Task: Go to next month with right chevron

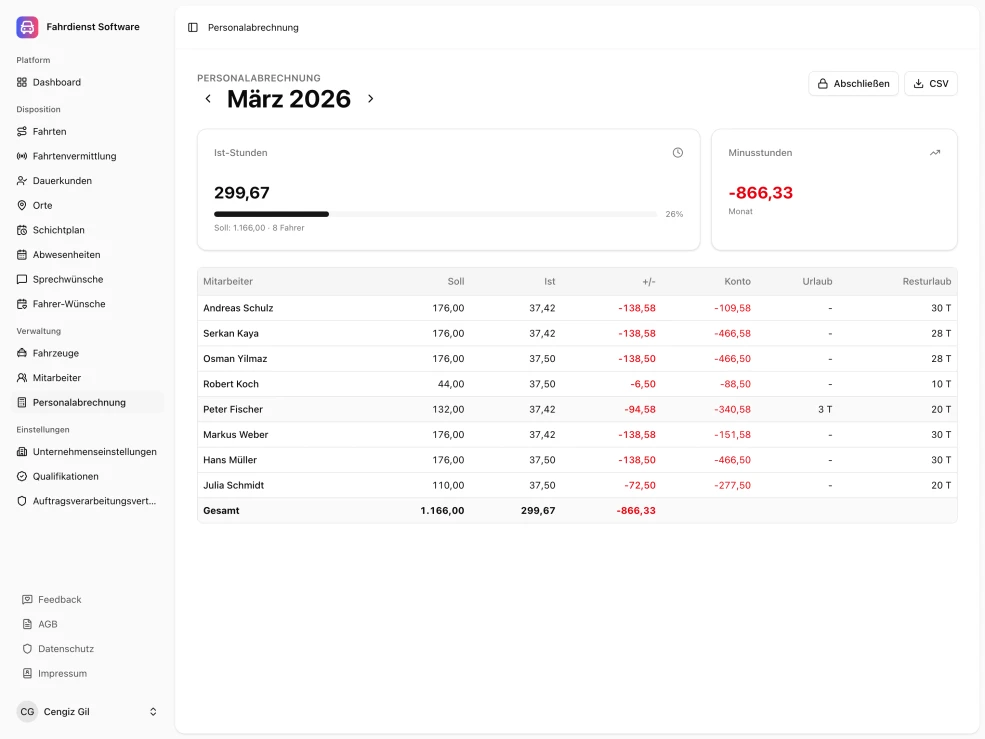Action: pyautogui.click(x=370, y=99)
